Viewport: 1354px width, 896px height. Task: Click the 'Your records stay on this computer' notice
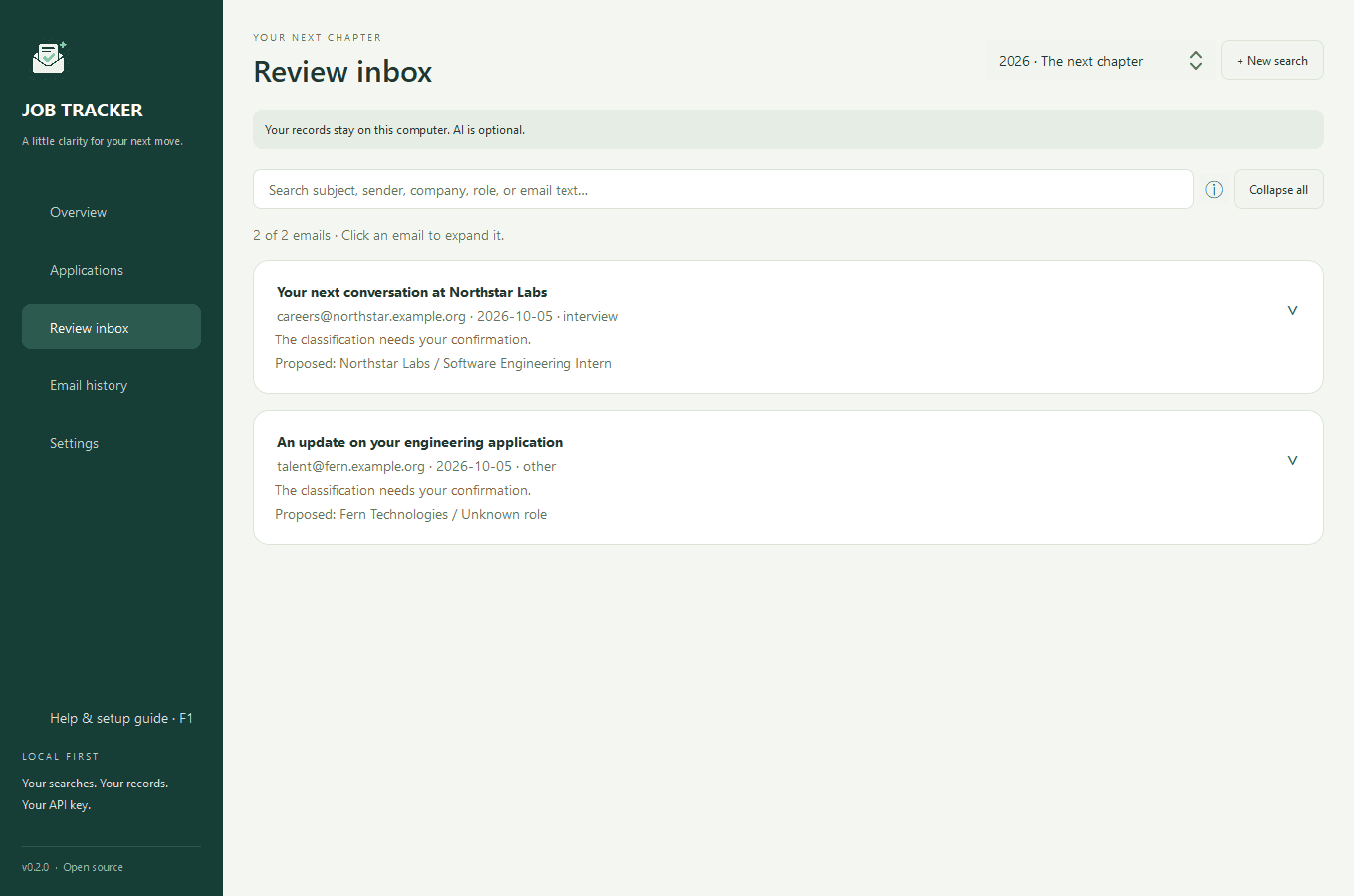click(789, 129)
